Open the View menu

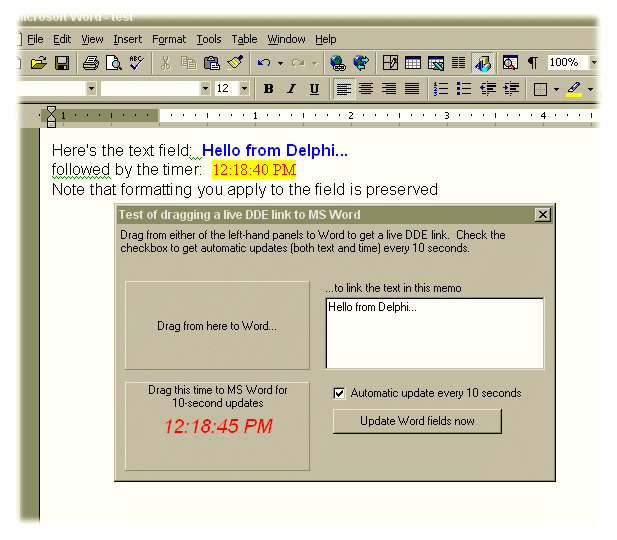tap(92, 39)
